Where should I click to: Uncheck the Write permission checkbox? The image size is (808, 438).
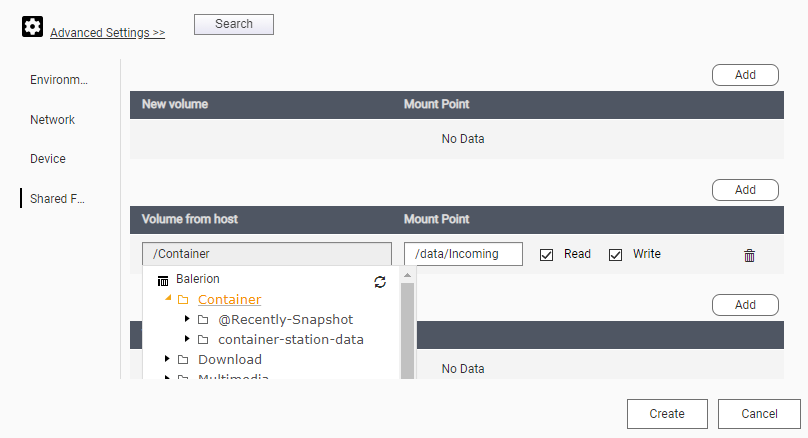pos(616,255)
